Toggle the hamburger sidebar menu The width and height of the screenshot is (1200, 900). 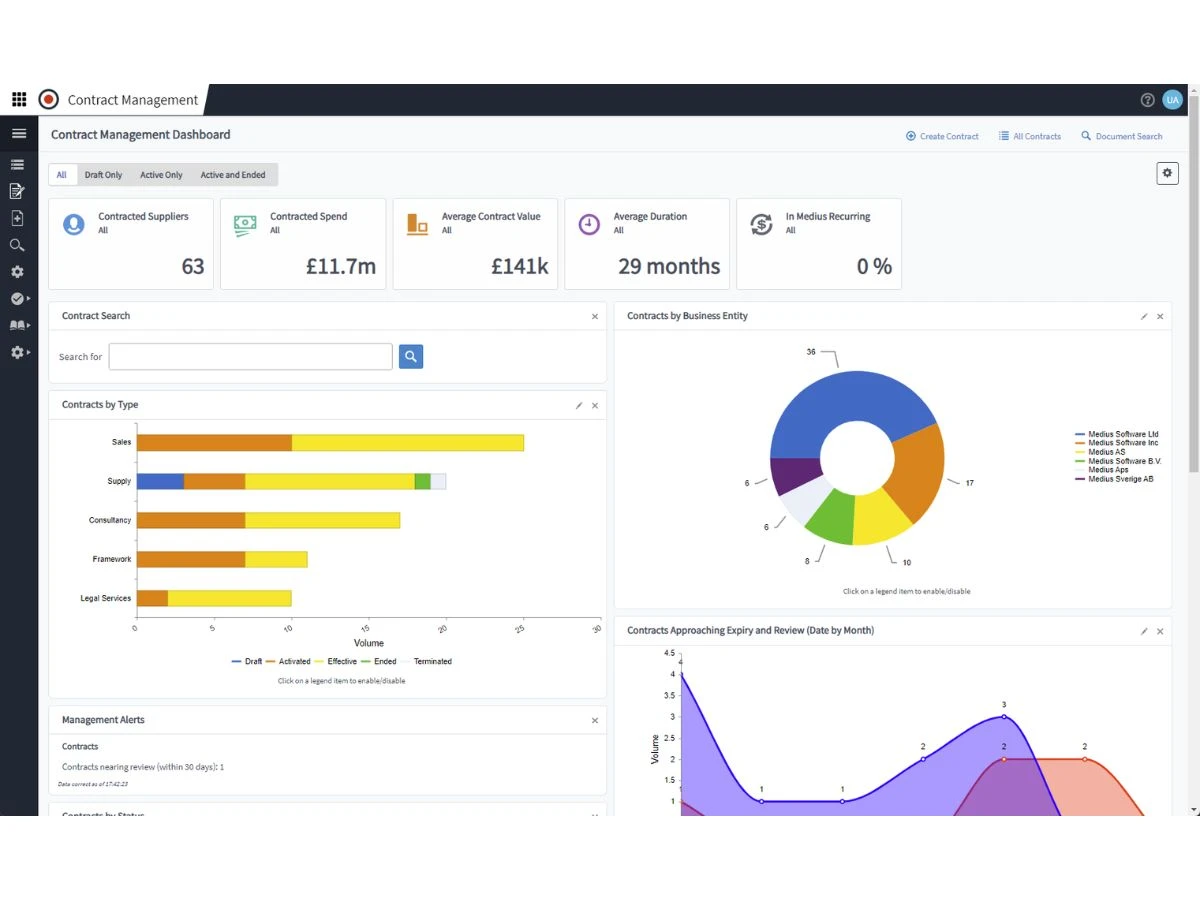coord(19,133)
